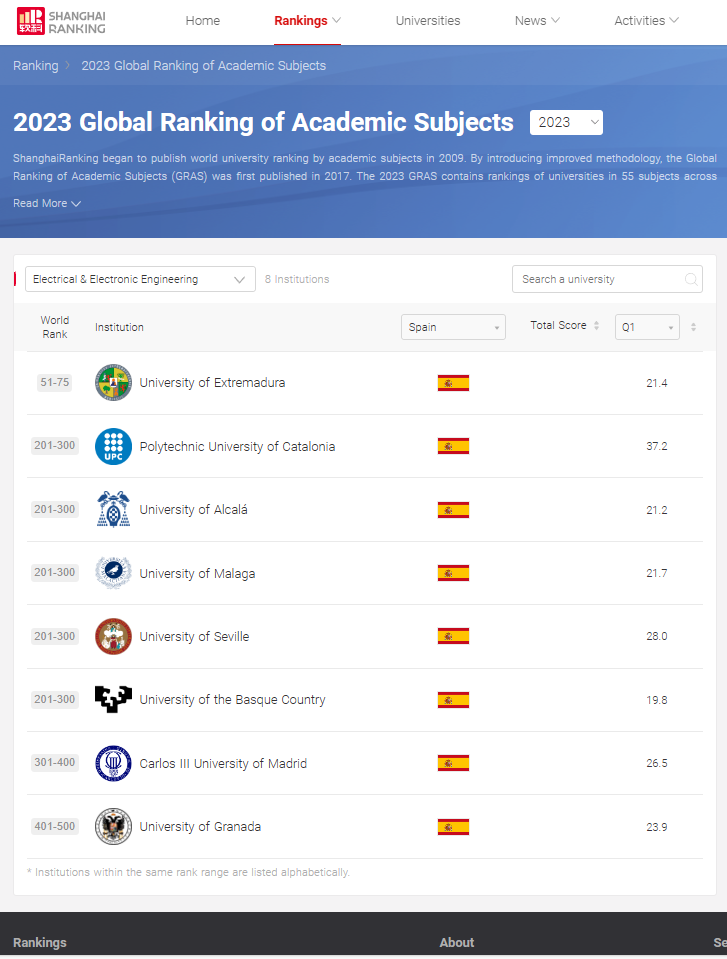Click the University of the Basque Country logo
The width and height of the screenshot is (727, 959).
[x=113, y=700]
